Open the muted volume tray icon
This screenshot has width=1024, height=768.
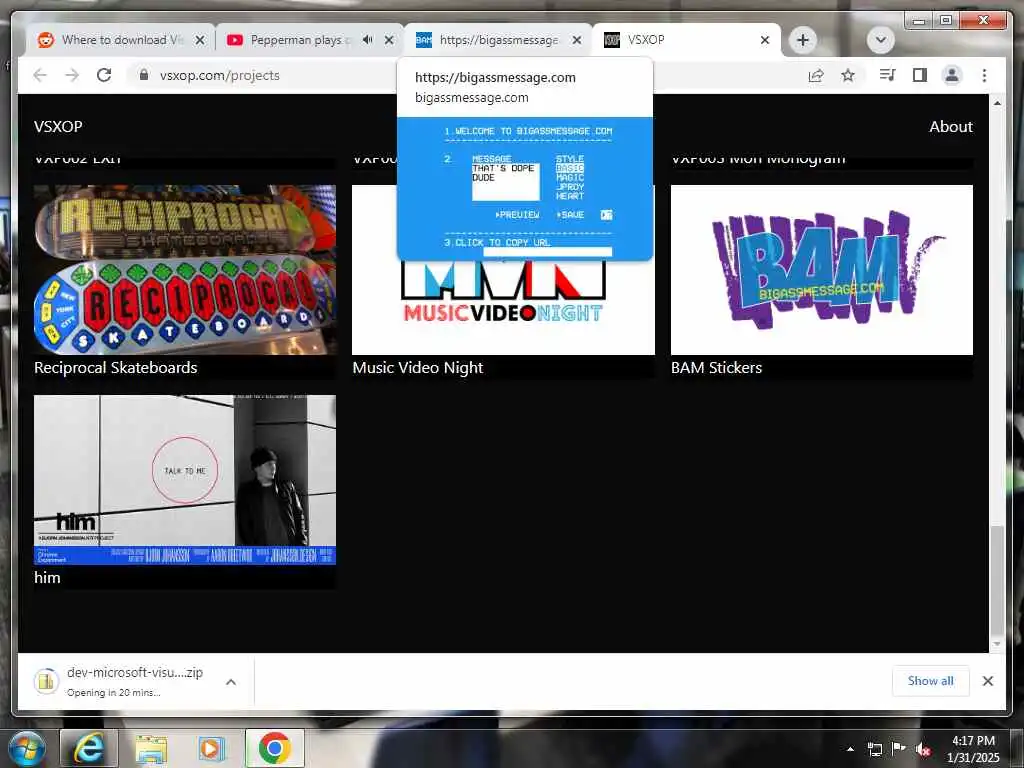point(923,750)
